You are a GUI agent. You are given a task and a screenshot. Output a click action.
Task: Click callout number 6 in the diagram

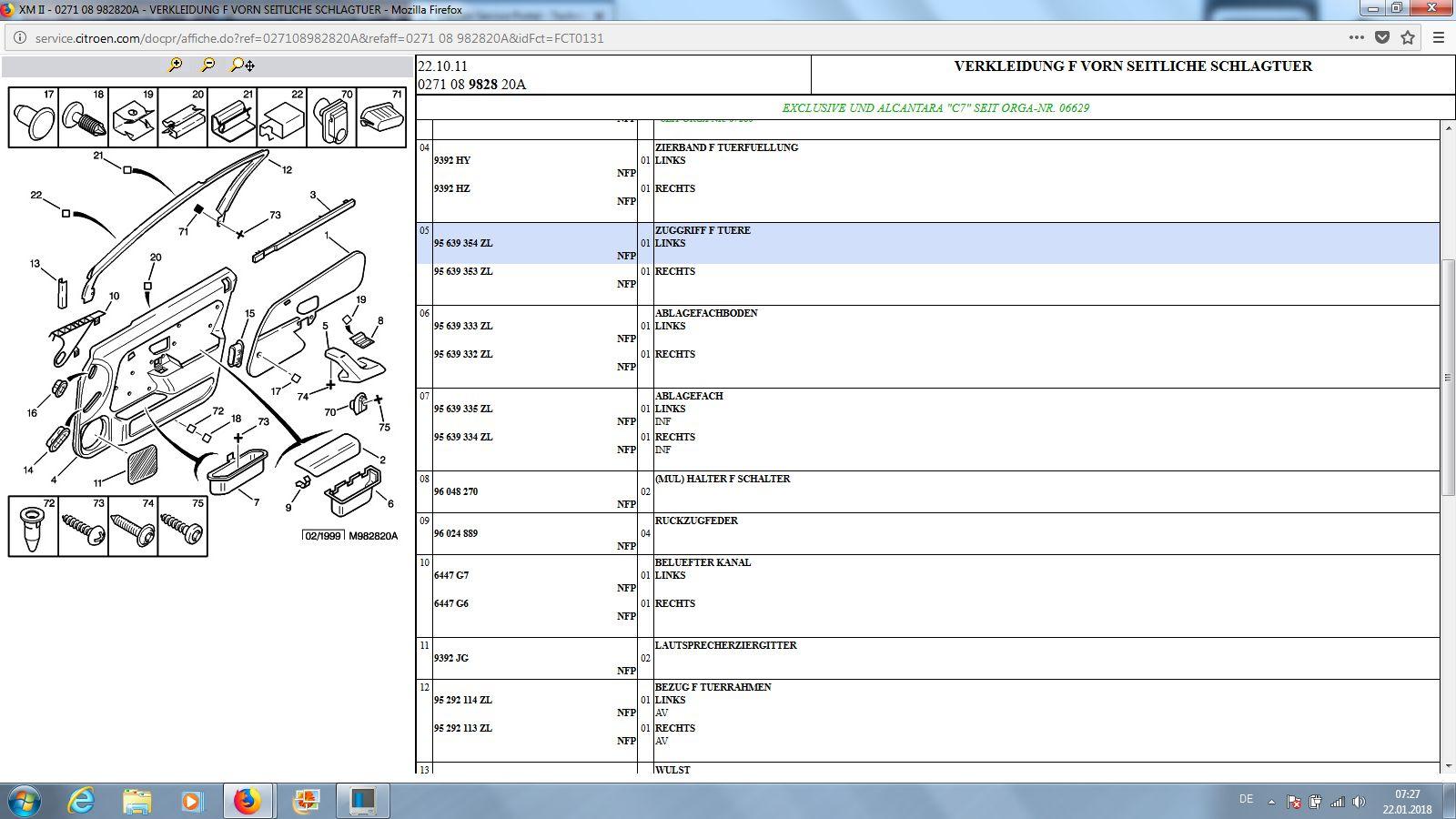[x=390, y=503]
